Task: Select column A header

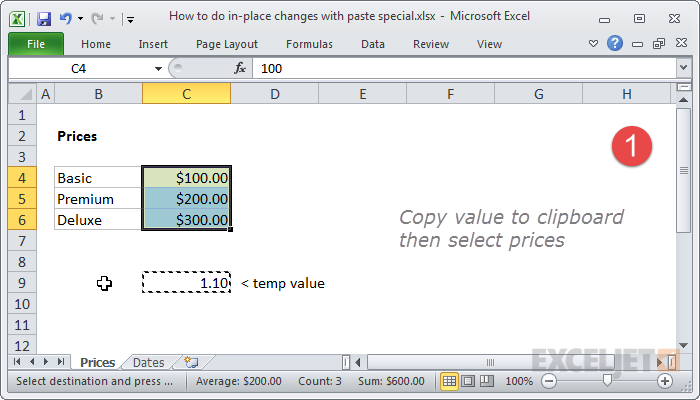Action: tap(46, 94)
